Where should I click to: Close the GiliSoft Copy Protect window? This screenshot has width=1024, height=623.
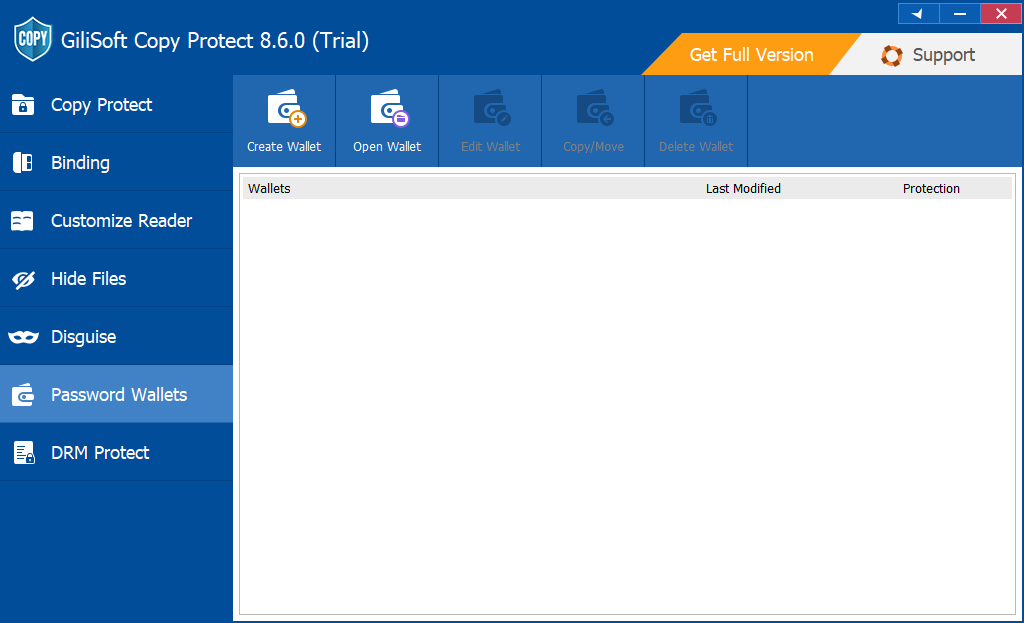pos(1000,14)
